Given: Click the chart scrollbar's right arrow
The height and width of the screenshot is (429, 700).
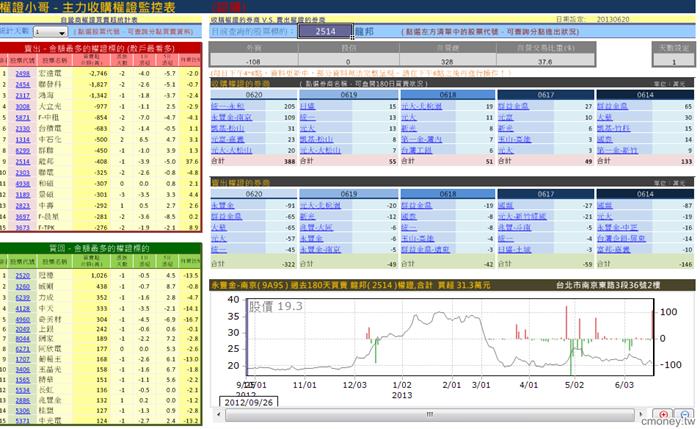Looking at the screenshot, I should (x=642, y=414).
